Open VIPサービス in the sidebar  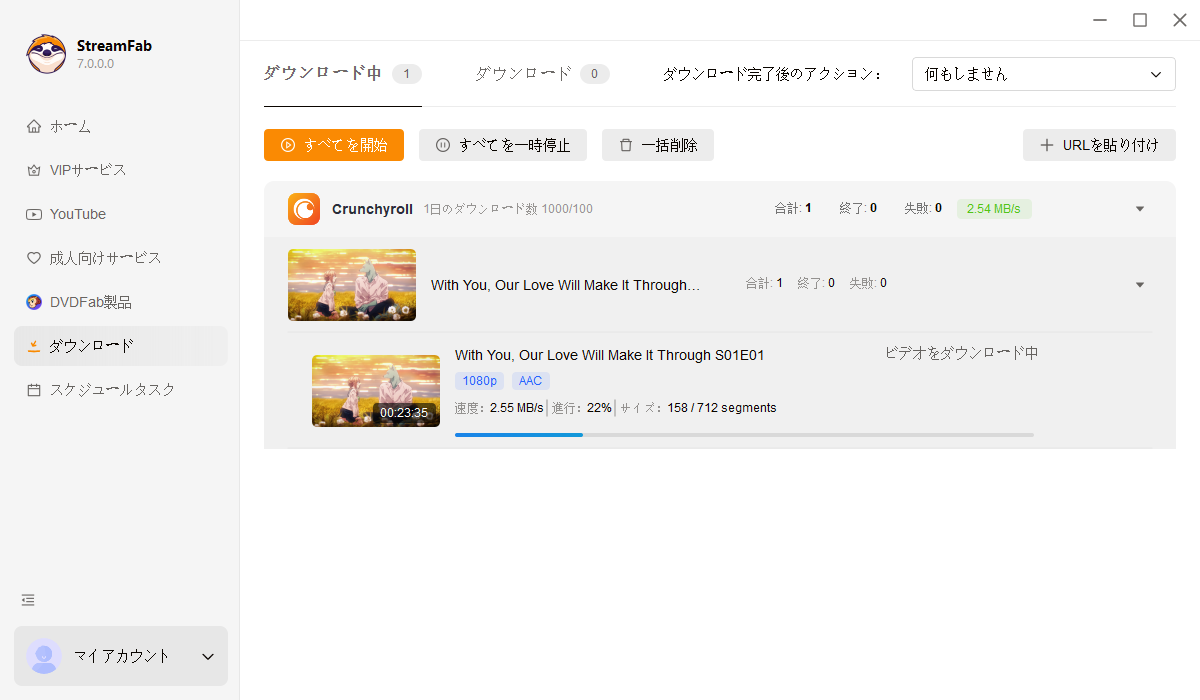click(x=88, y=170)
